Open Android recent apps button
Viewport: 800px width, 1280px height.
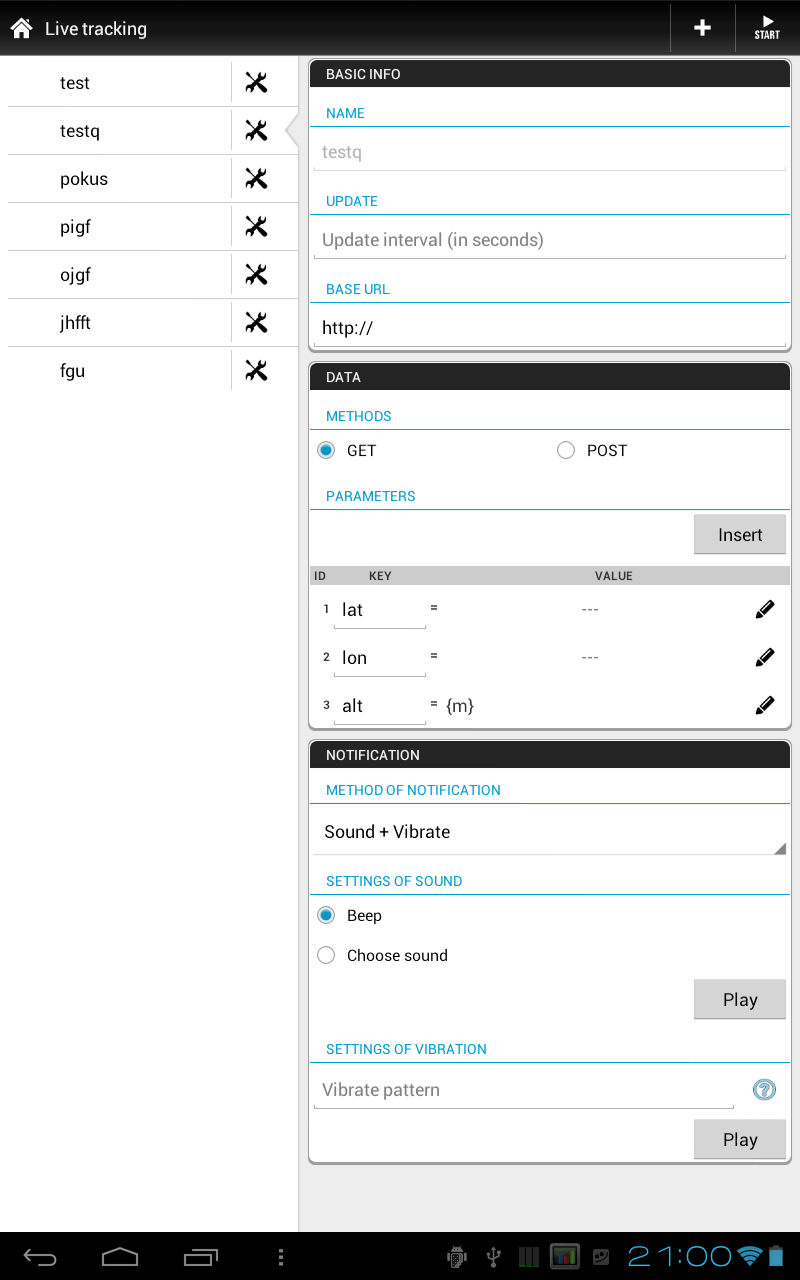point(200,1257)
